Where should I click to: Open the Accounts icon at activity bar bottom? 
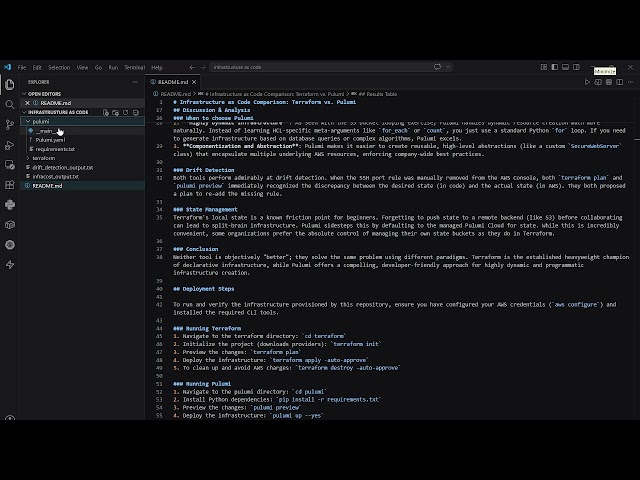pyautogui.click(x=10, y=418)
